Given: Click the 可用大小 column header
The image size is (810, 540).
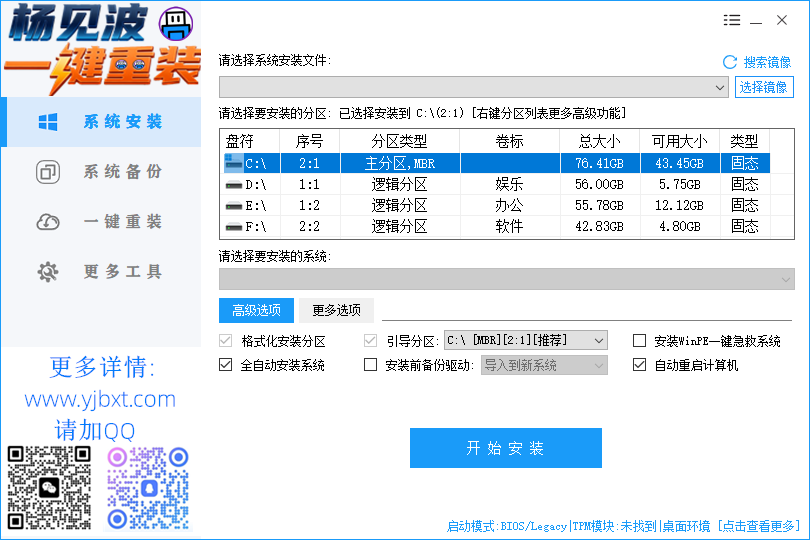Looking at the screenshot, I should coord(679,141).
